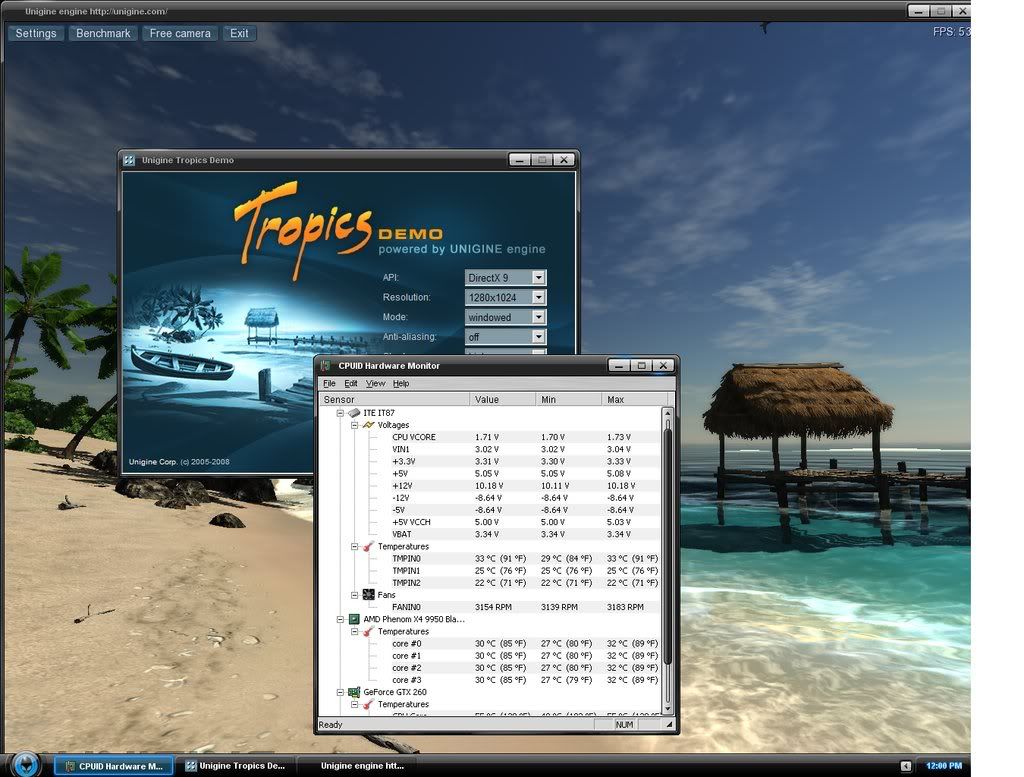Screen dimensions: 1024x777
Task: Collapse the GeForce GTX 260 node
Action: tap(340, 692)
